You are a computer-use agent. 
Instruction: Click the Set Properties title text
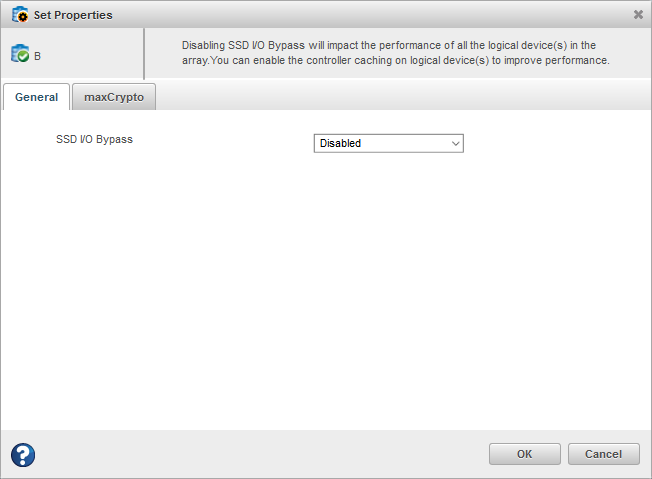tap(73, 15)
